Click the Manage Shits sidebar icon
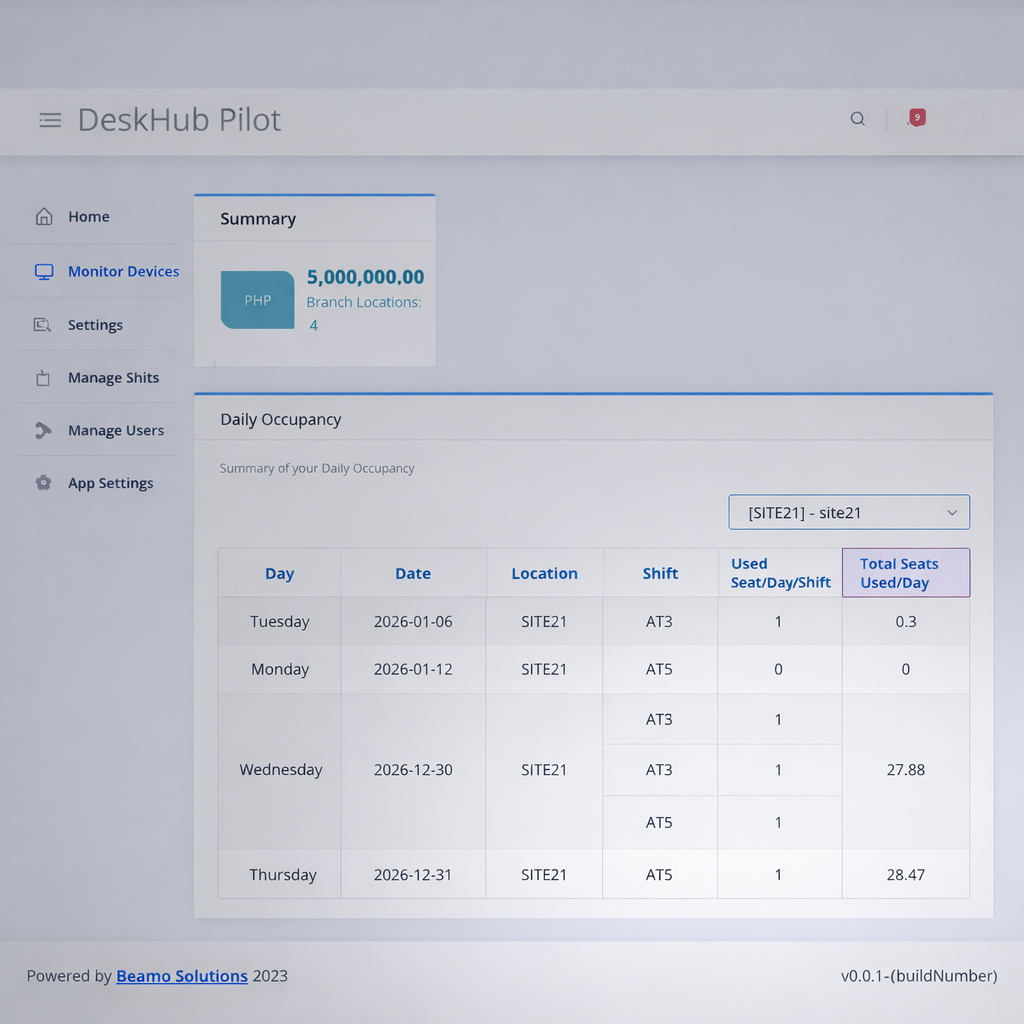The image size is (1024, 1024). (x=43, y=378)
